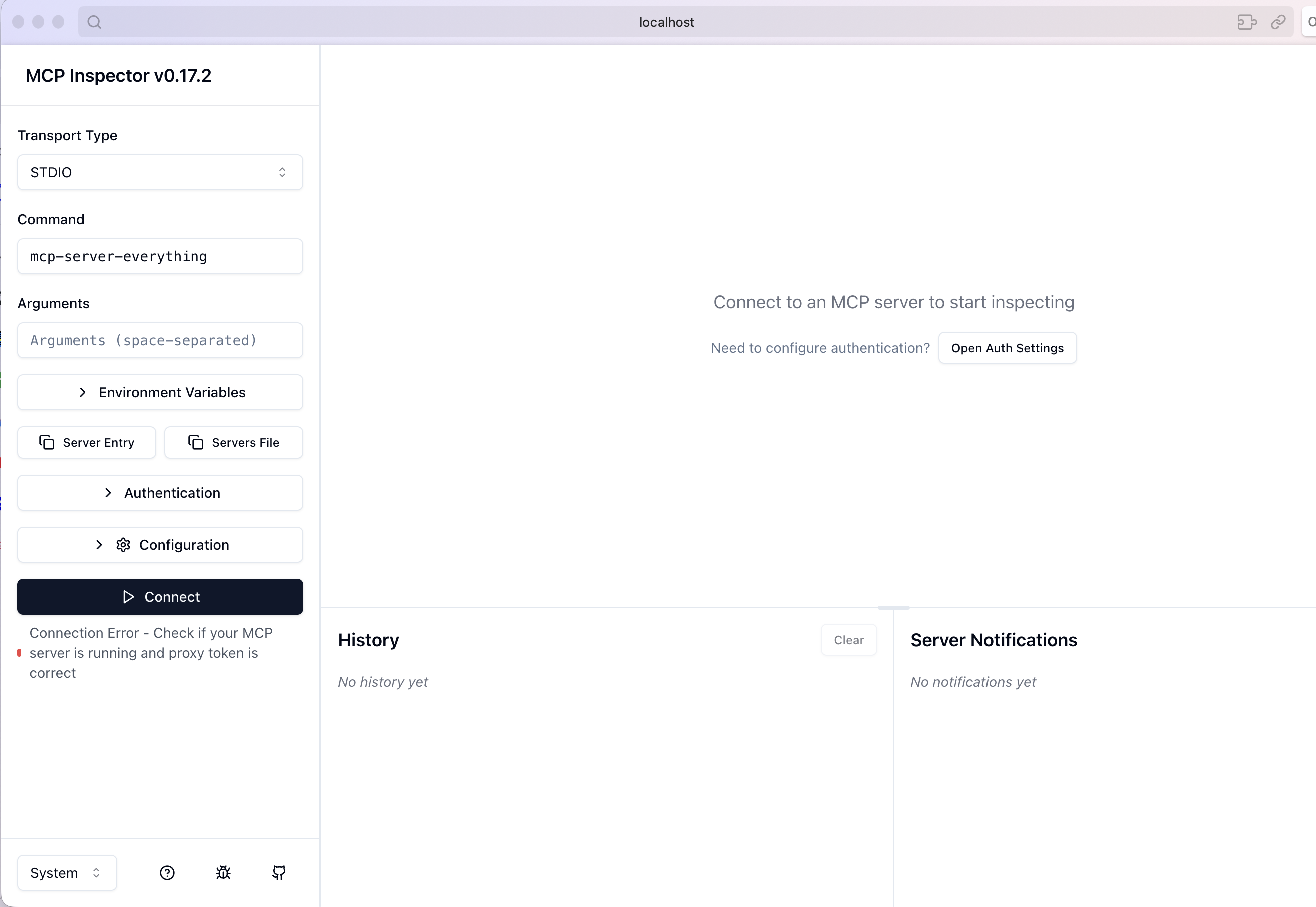
Task: Click the copy link icon in address bar
Action: click(x=1278, y=22)
